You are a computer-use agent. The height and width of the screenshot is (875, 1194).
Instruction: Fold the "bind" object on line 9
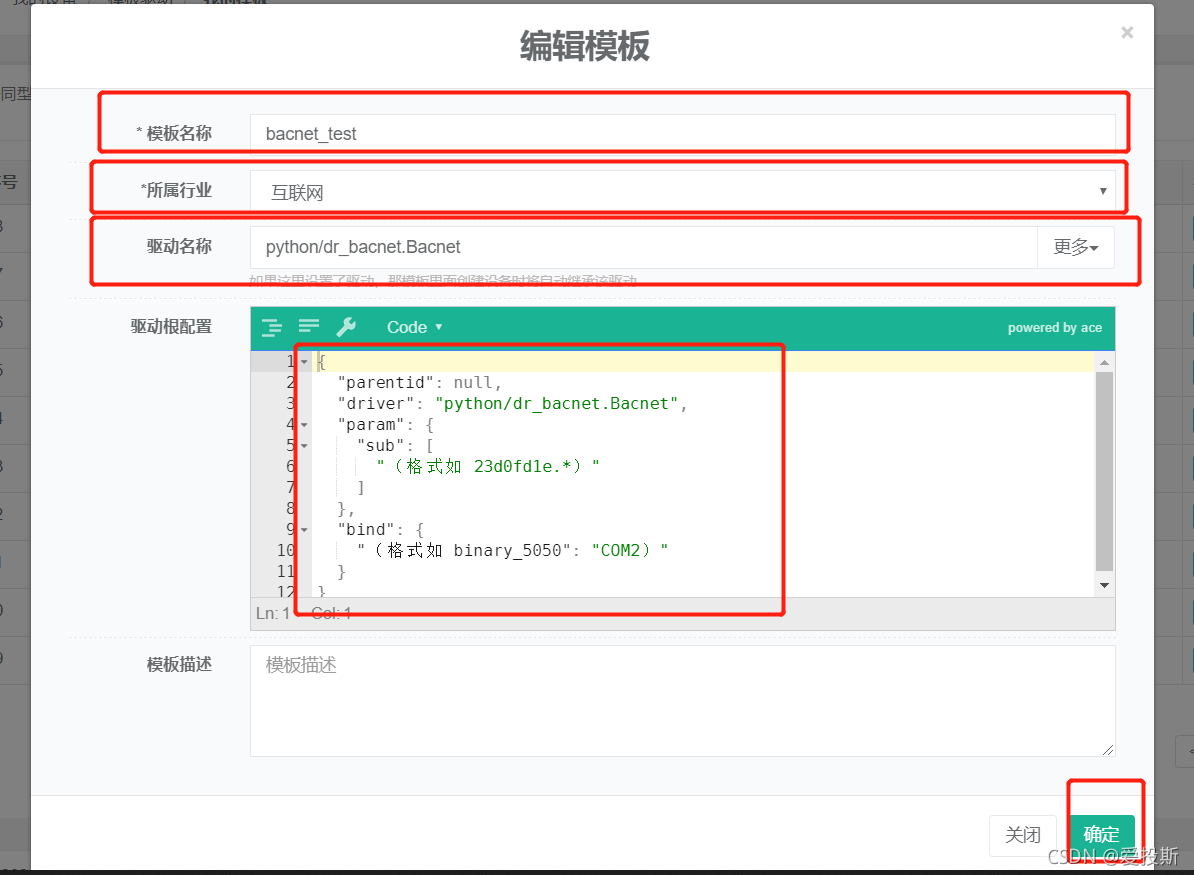304,530
